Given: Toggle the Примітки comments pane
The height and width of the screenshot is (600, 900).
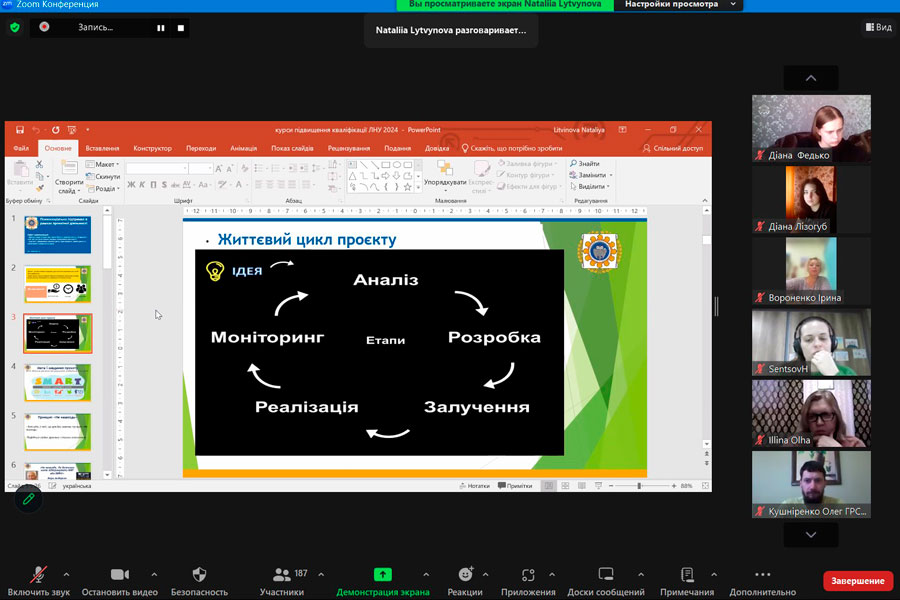Looking at the screenshot, I should pos(515,486).
